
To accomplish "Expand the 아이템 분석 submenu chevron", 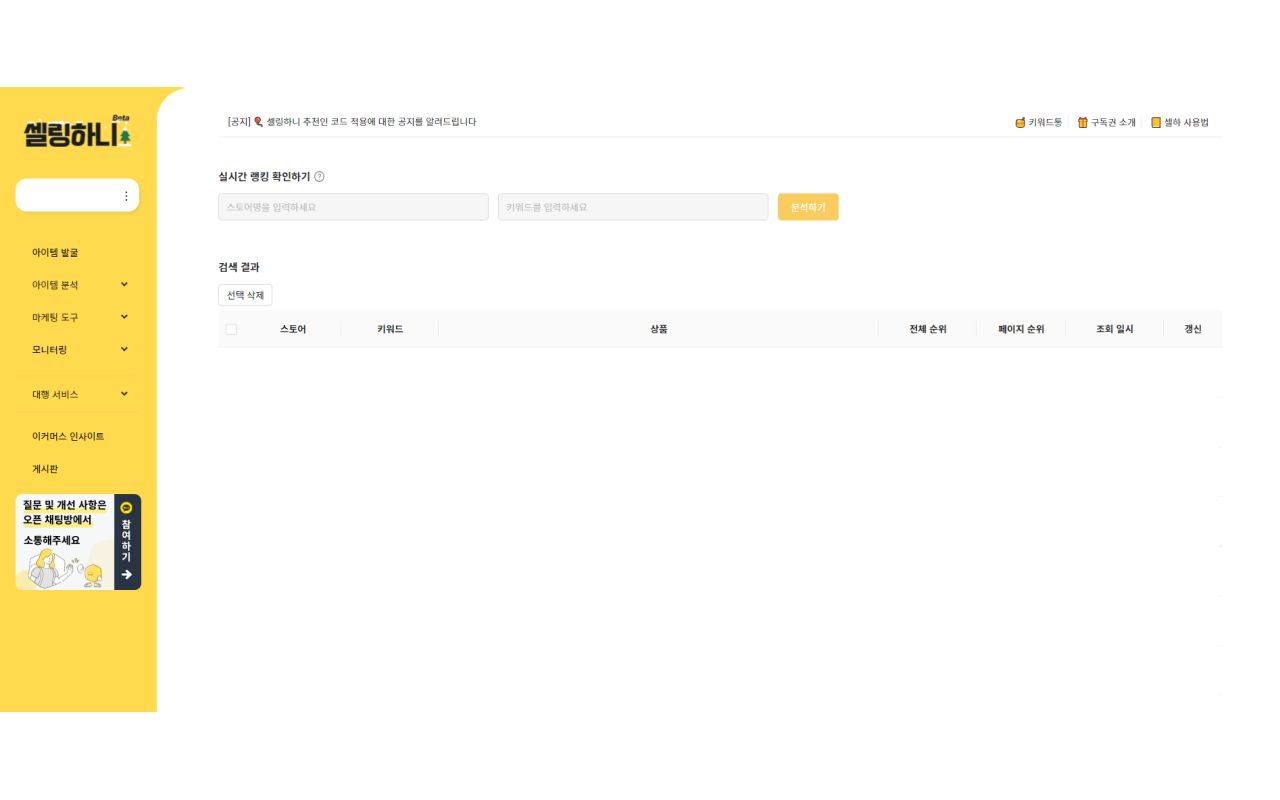I will click(124, 284).
